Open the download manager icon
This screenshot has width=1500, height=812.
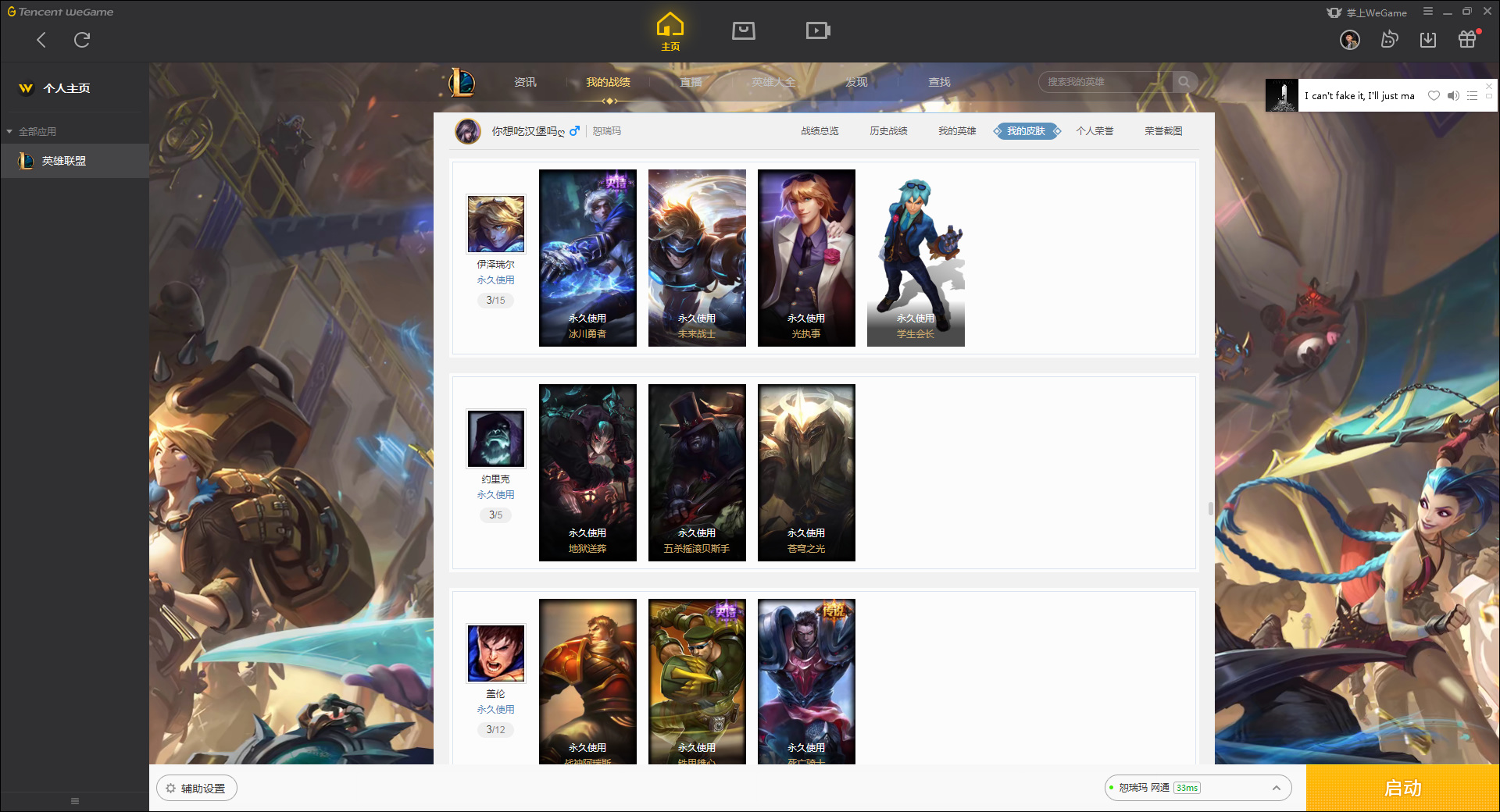coord(1428,39)
